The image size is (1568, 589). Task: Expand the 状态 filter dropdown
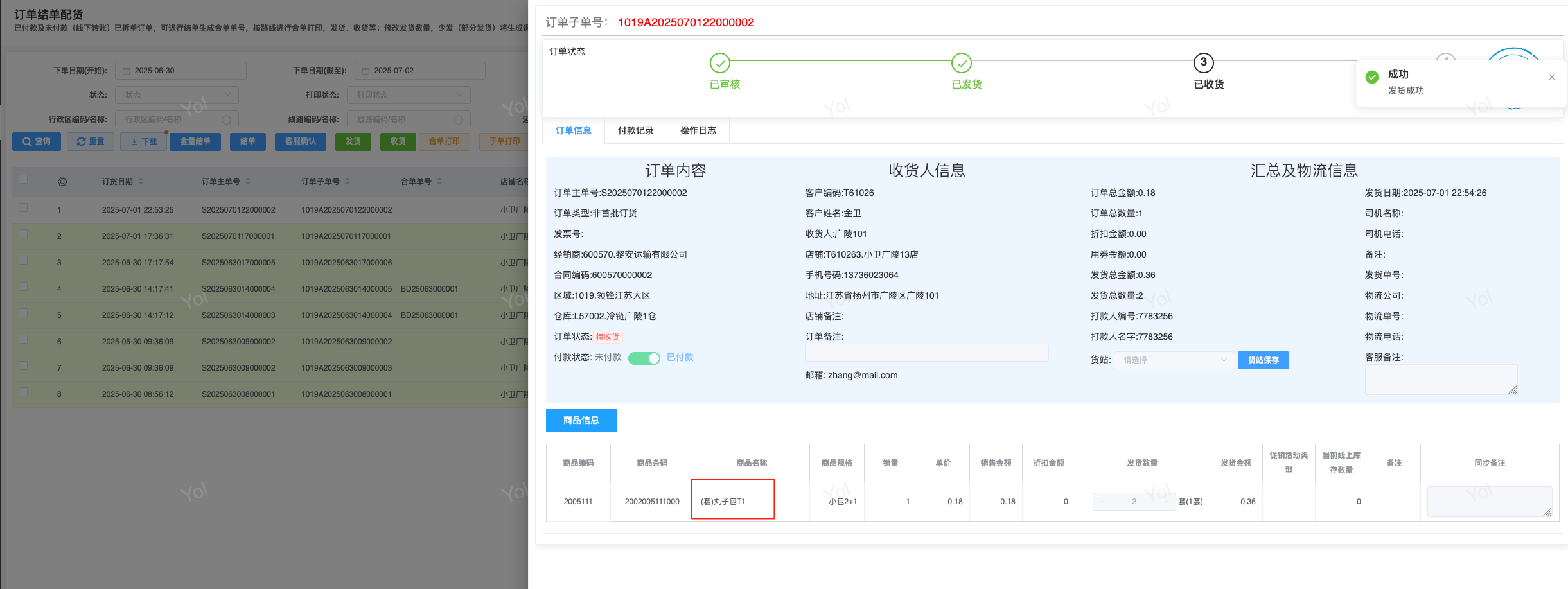177,95
